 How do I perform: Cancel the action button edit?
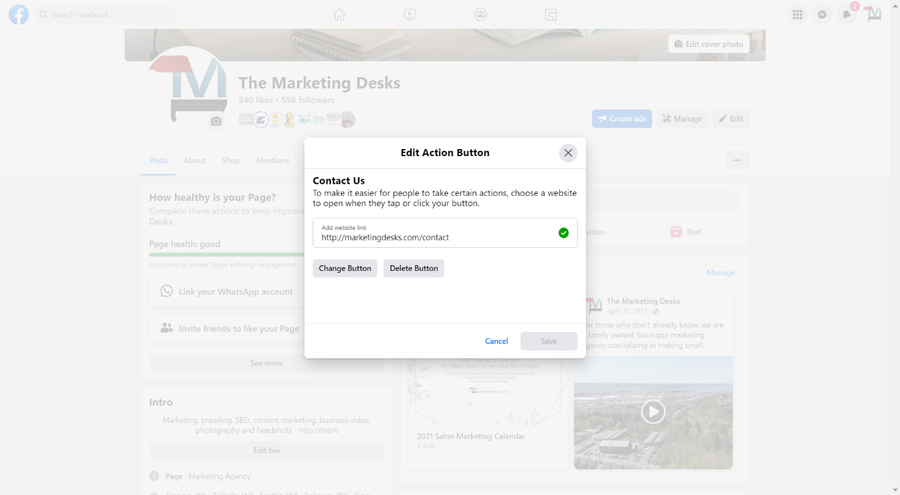coord(496,341)
